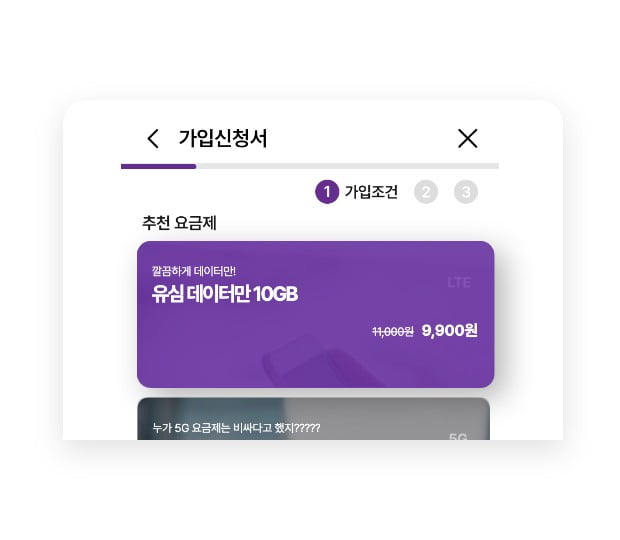The width and height of the screenshot is (620, 540).
Task: Jump to step 2 circle
Action: pyautogui.click(x=426, y=192)
